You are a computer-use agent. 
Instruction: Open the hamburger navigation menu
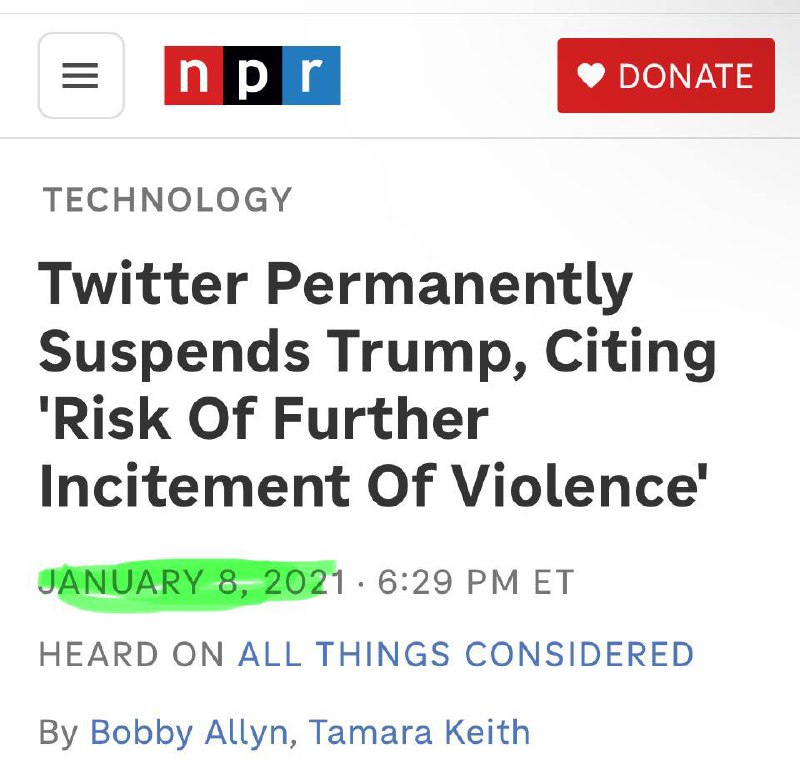point(81,75)
